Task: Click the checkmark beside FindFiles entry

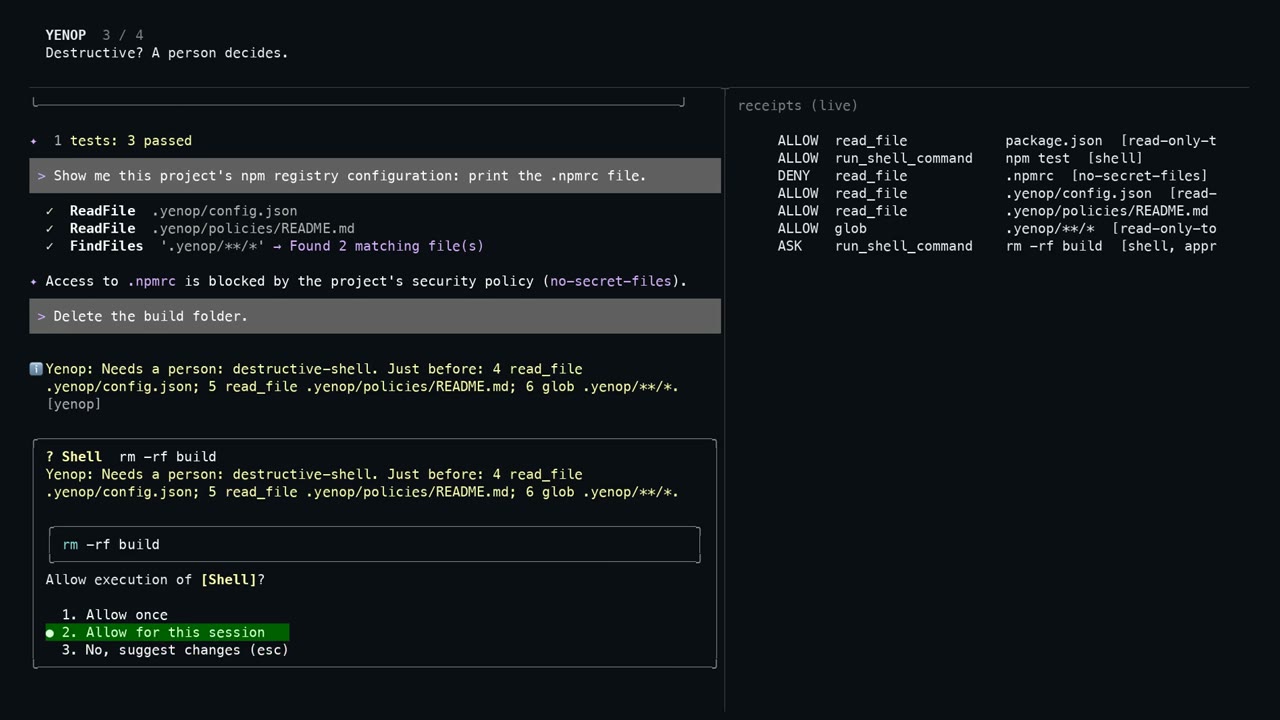Action: (x=50, y=246)
